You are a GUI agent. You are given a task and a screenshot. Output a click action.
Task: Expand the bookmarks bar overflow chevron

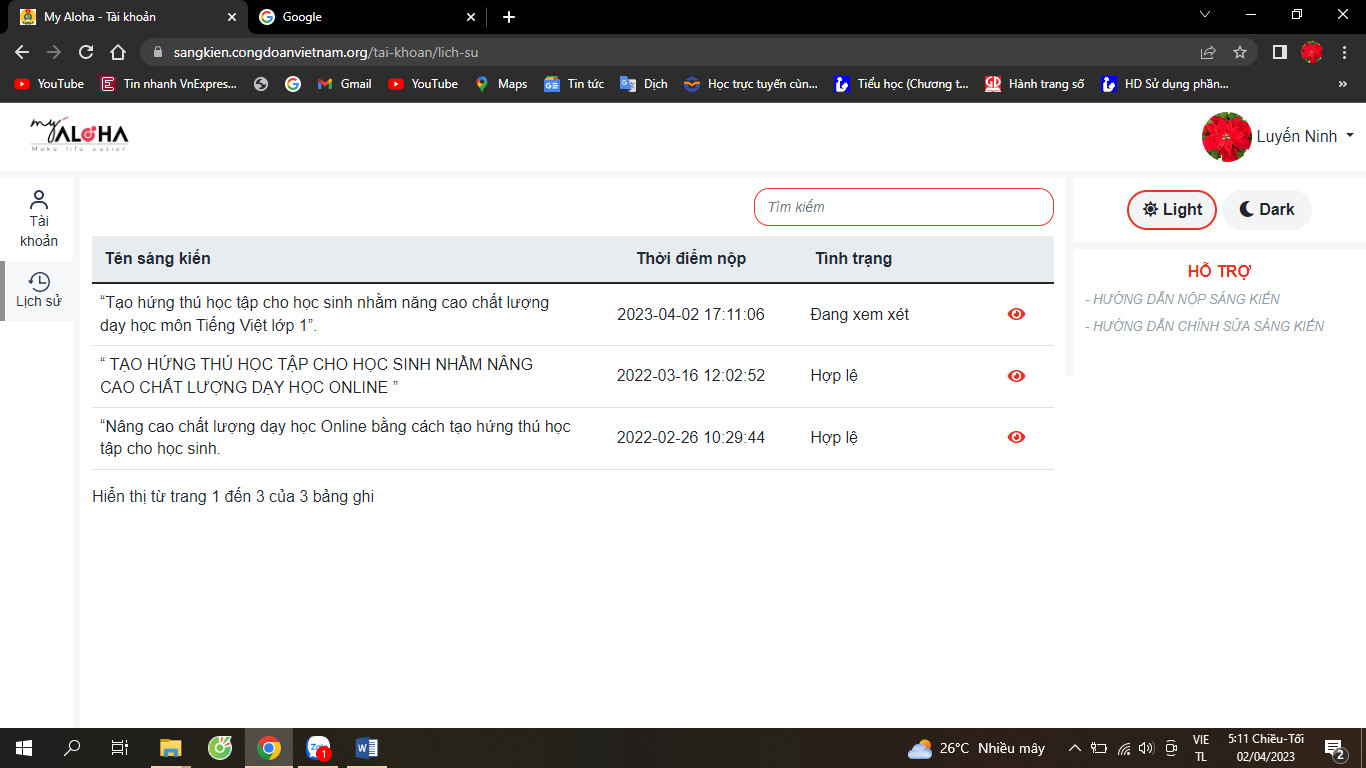[x=1342, y=84]
